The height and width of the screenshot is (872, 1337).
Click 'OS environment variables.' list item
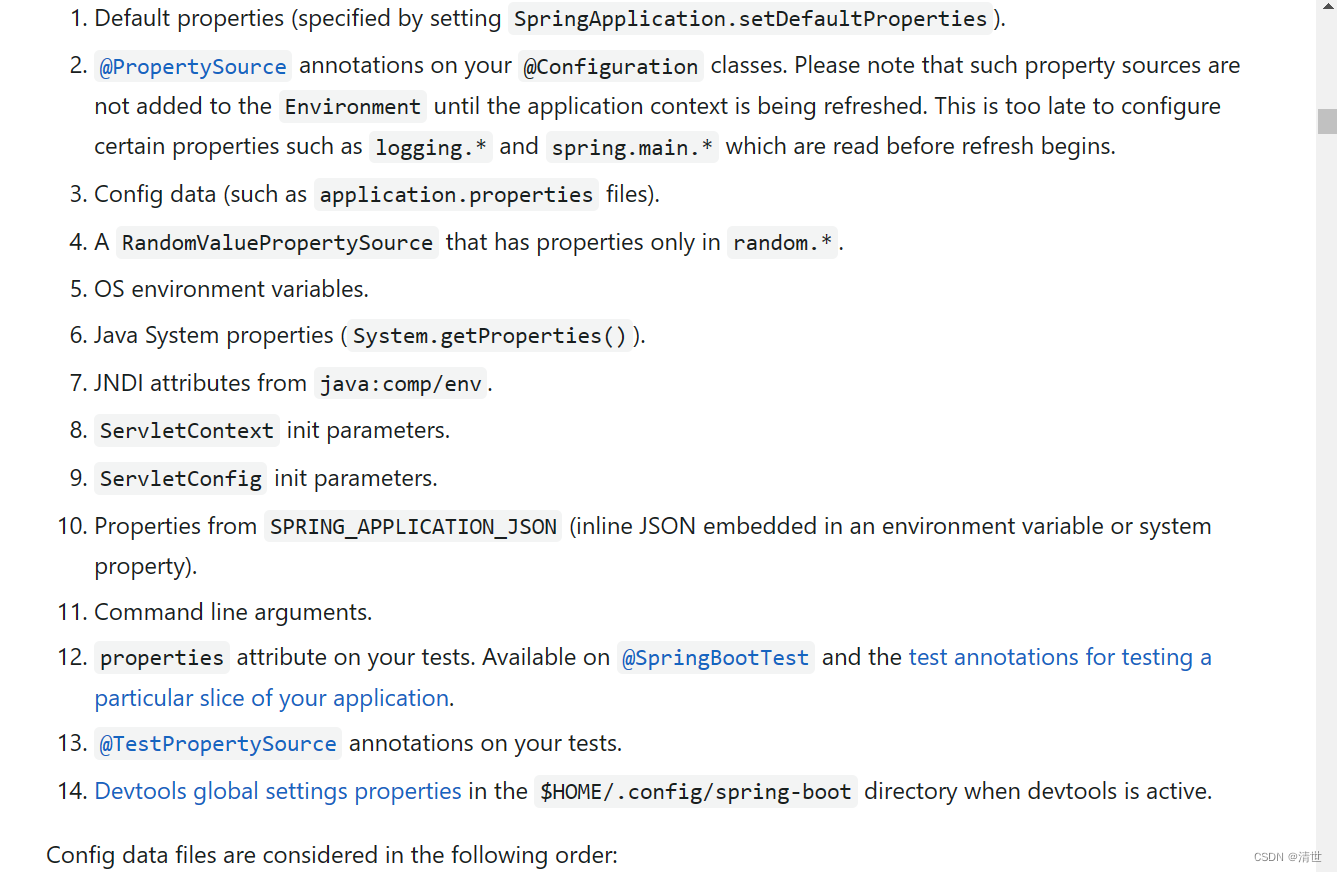(231, 289)
